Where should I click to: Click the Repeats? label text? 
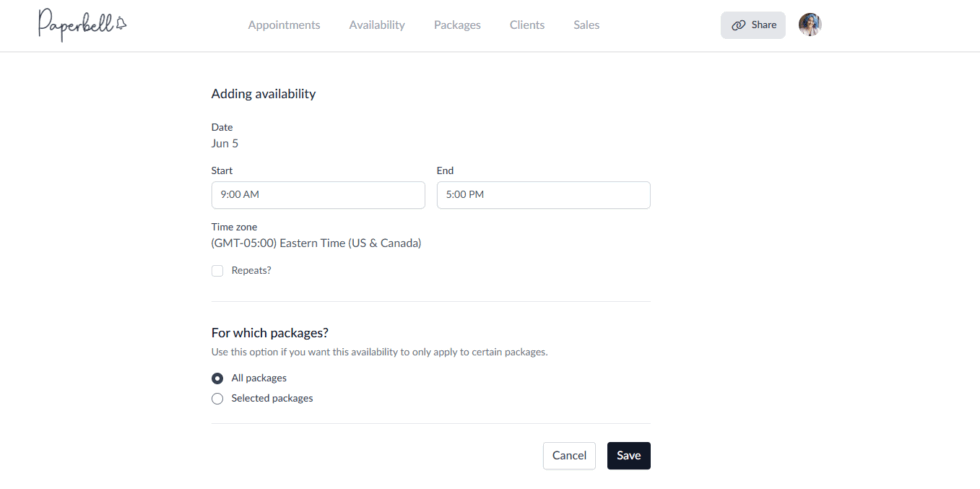pos(251,270)
